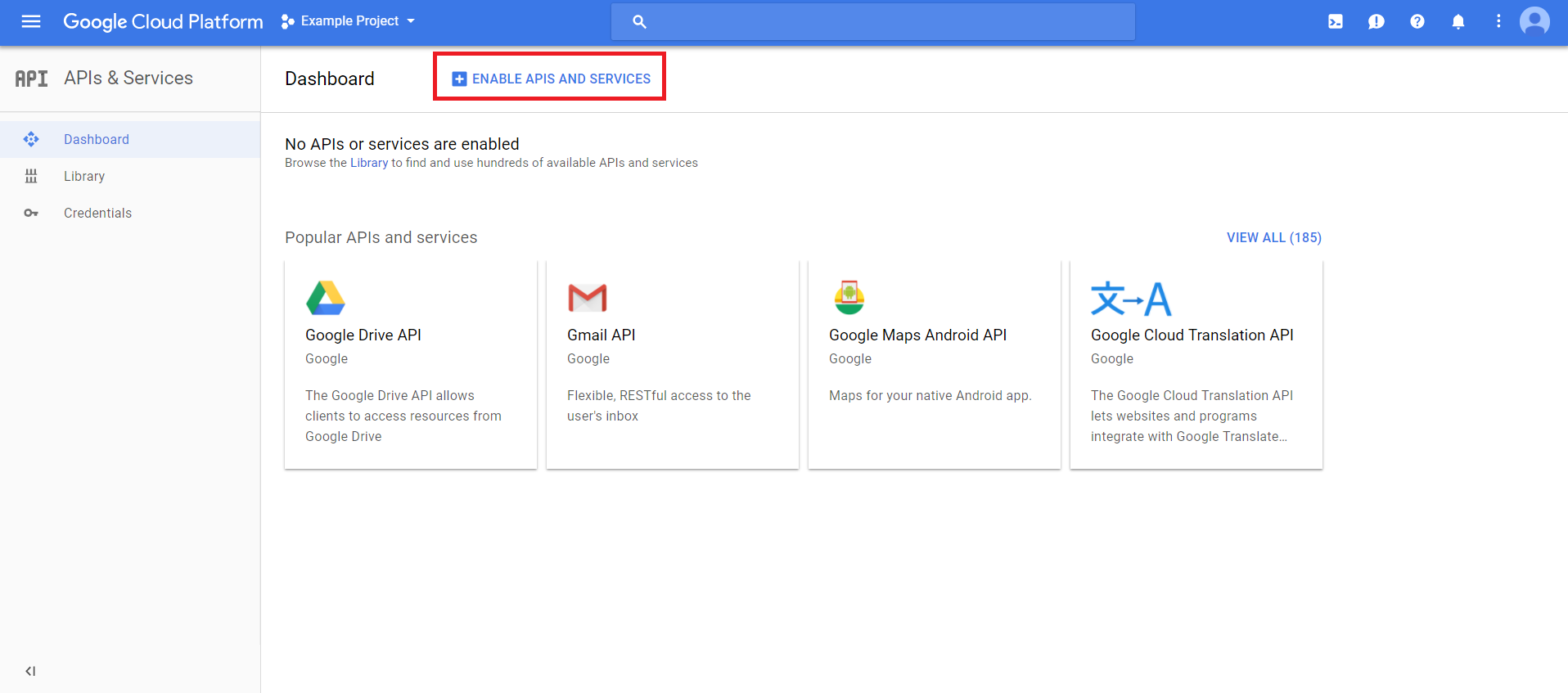Open Google Cloud Translation API title

point(1192,335)
